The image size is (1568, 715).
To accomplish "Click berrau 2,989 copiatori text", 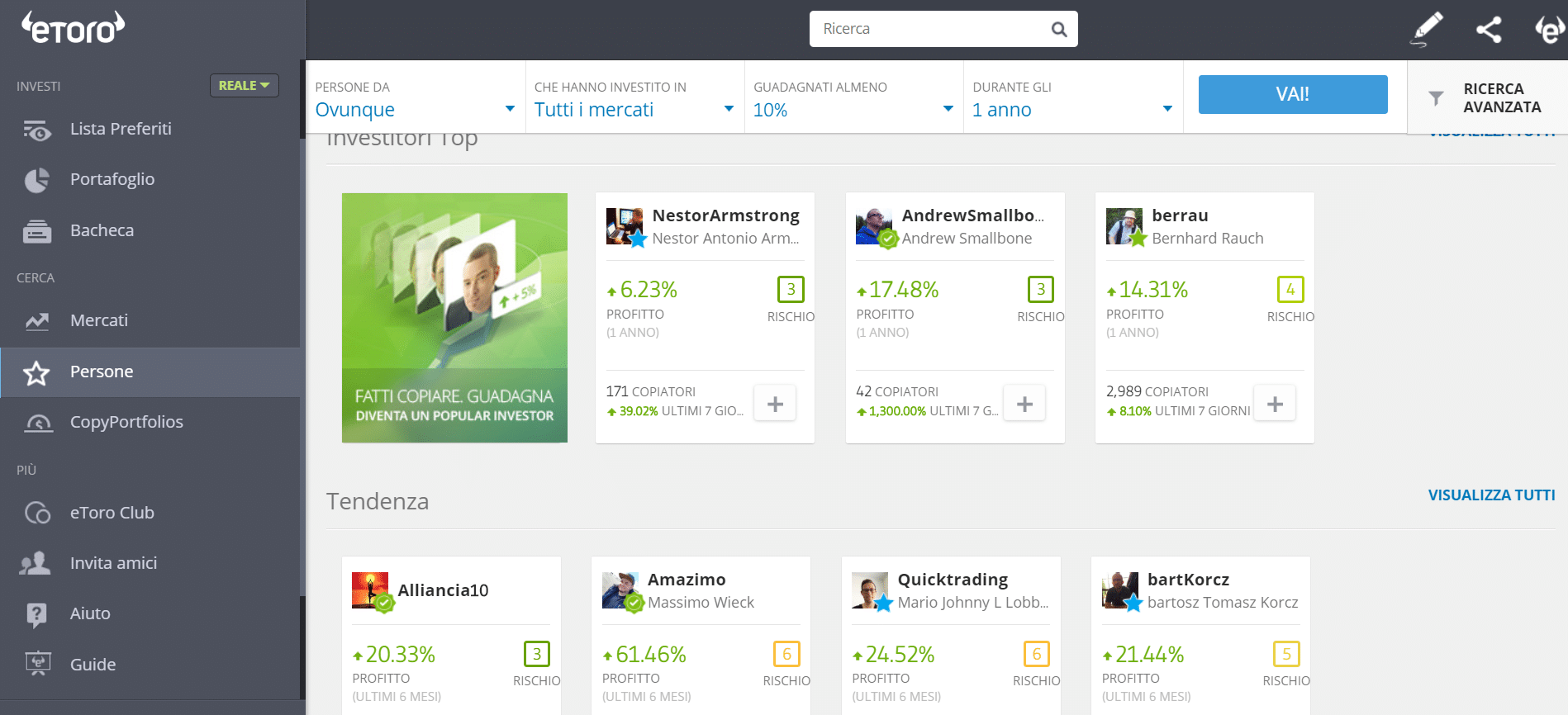I will [1157, 391].
